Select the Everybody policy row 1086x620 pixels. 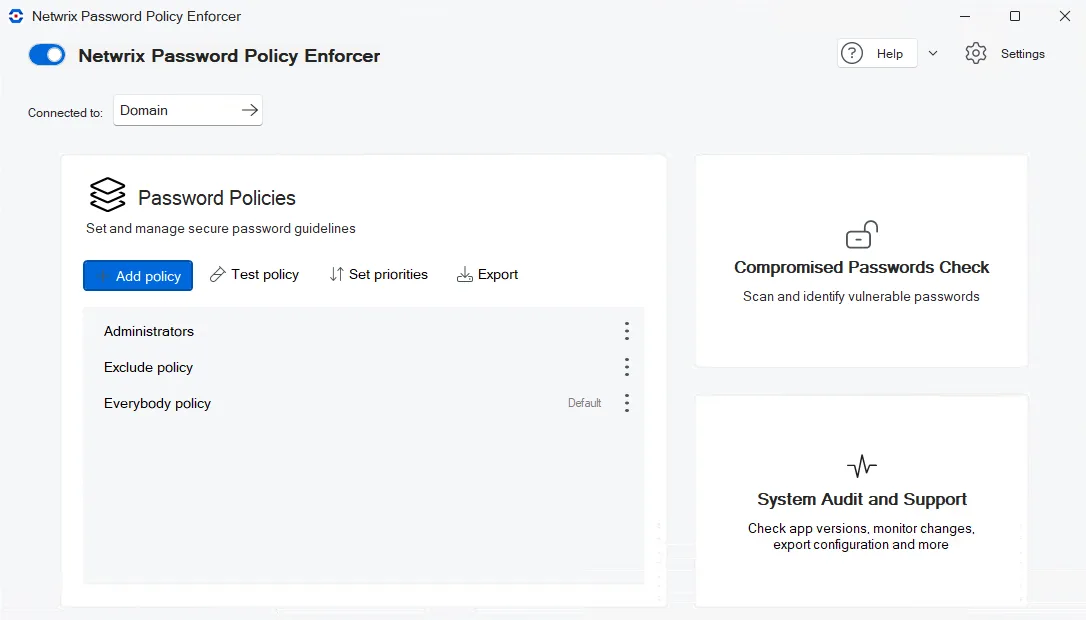pos(364,403)
